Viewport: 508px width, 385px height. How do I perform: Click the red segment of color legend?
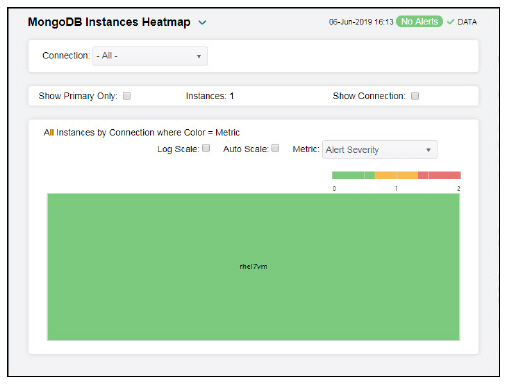pos(439,175)
